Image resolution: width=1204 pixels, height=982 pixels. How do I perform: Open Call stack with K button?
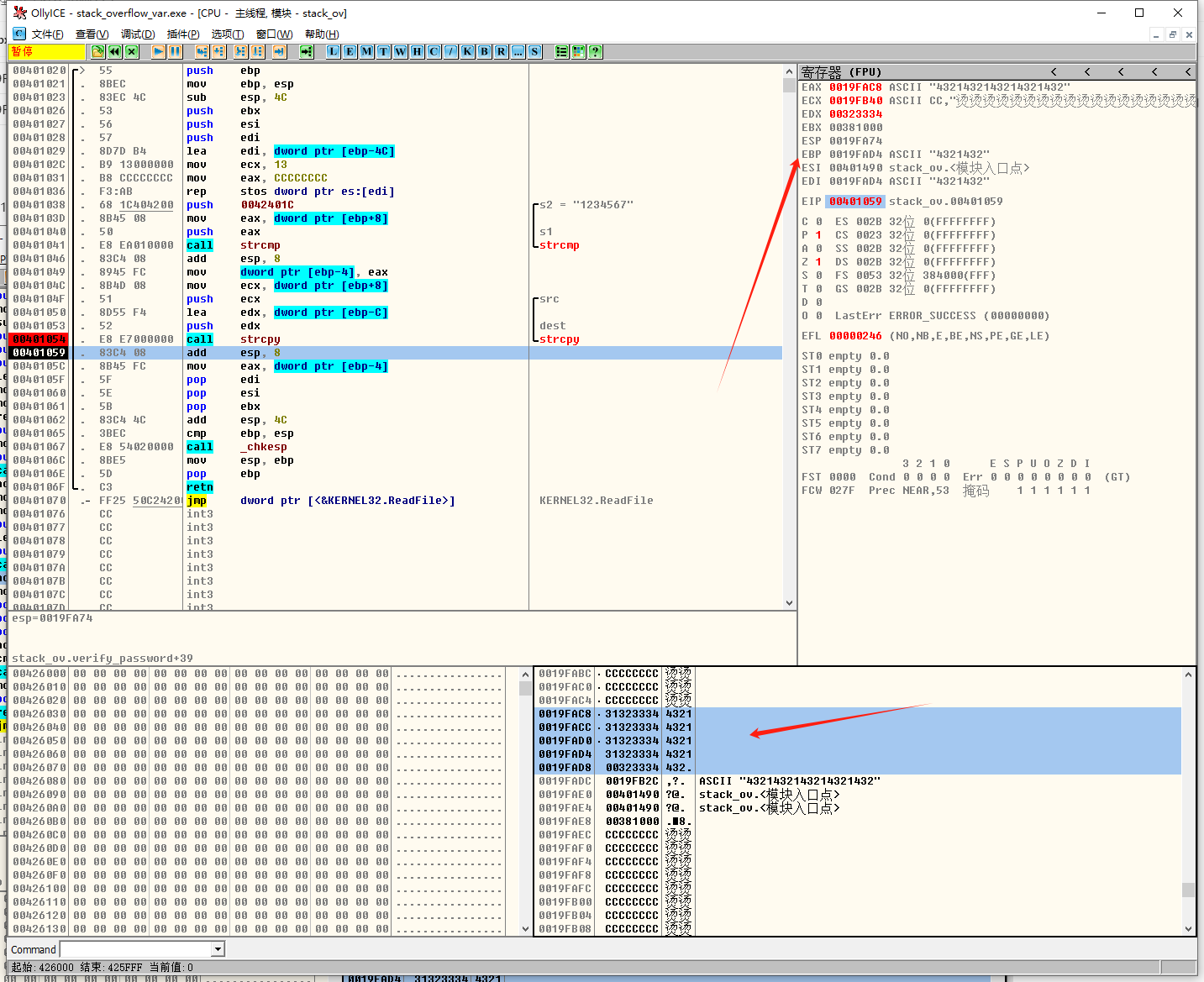click(467, 52)
